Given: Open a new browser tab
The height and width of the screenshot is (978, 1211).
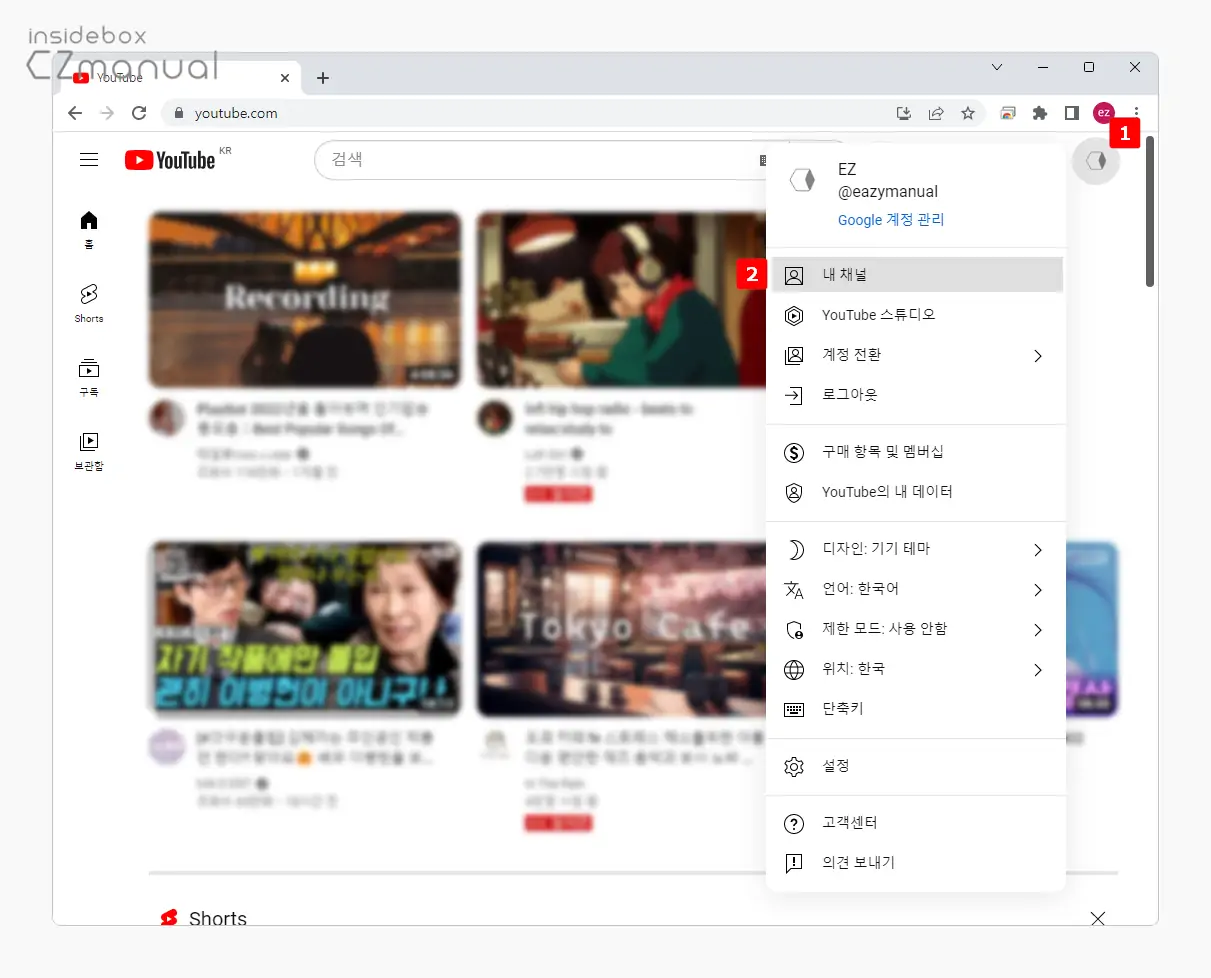Looking at the screenshot, I should click(322, 78).
